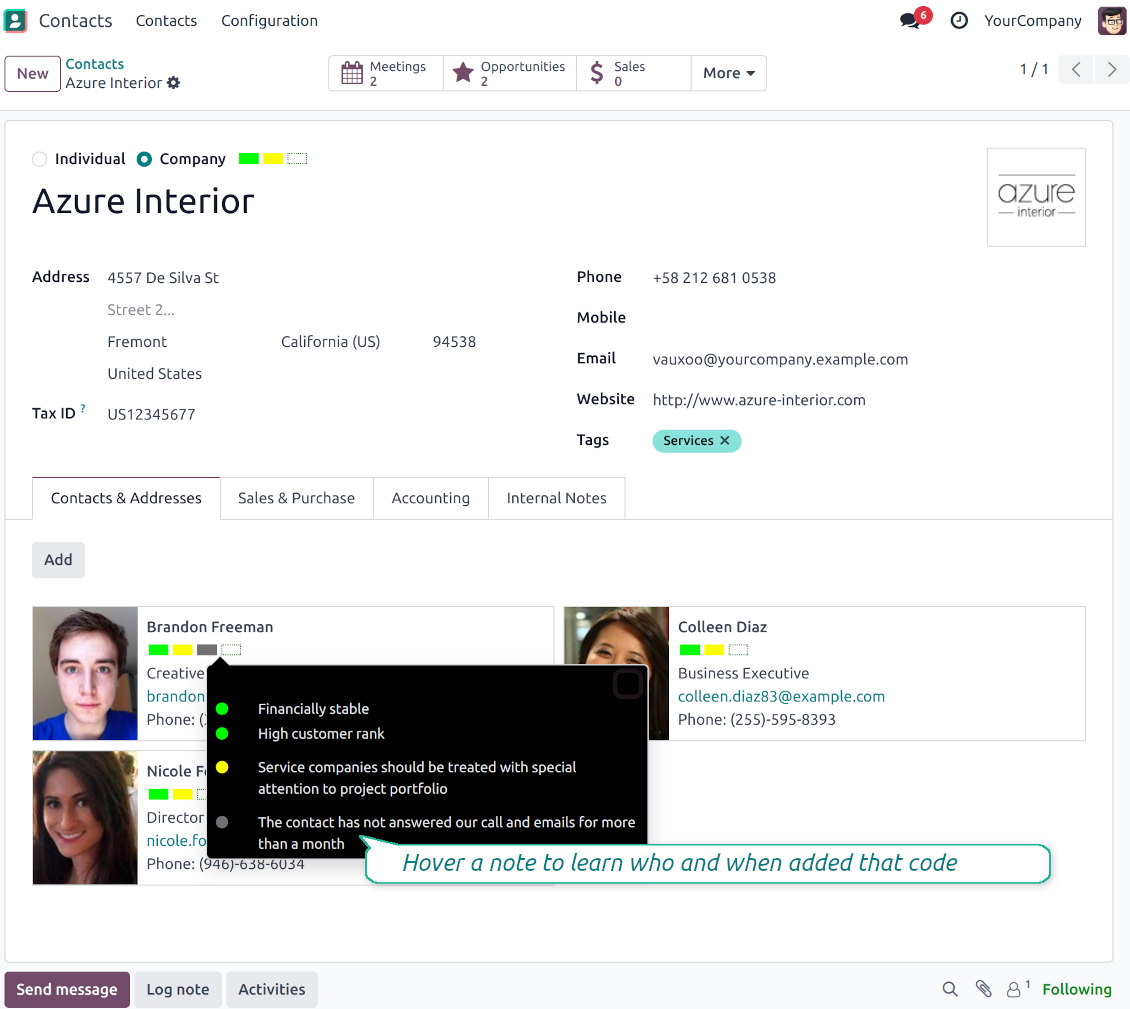Image resolution: width=1130 pixels, height=1009 pixels.
Task: Click the Following button
Action: coord(1077,989)
